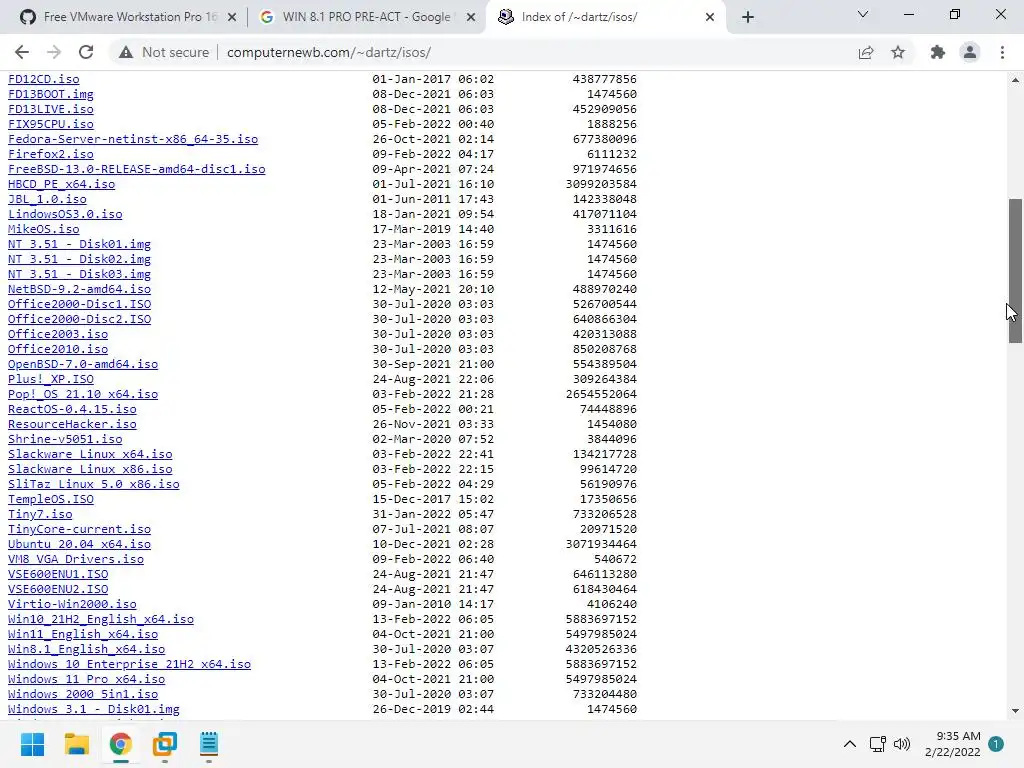Download FD12CD.iso
The height and width of the screenshot is (768, 1024).
(x=44, y=79)
